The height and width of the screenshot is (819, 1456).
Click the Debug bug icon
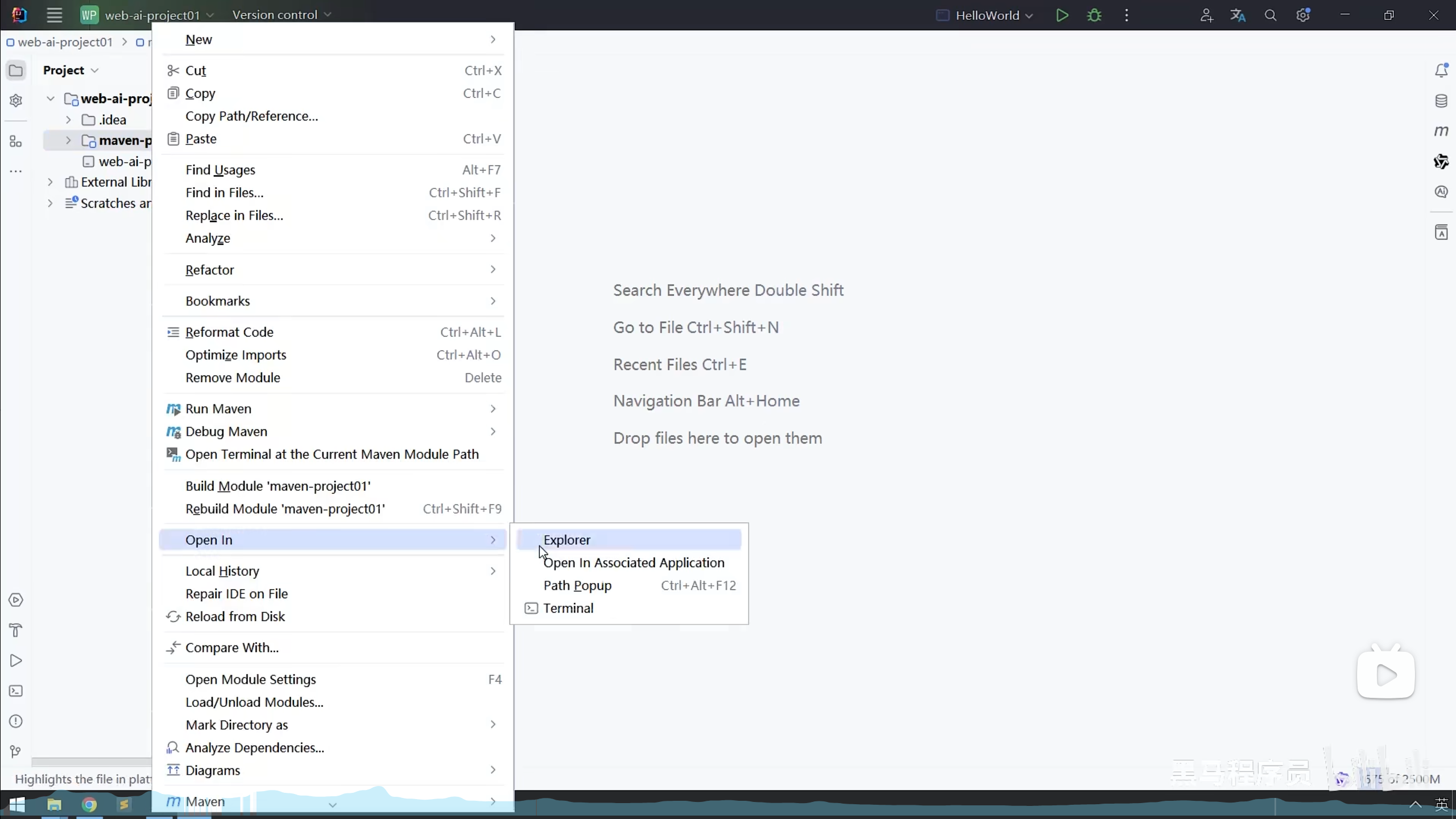1094,15
